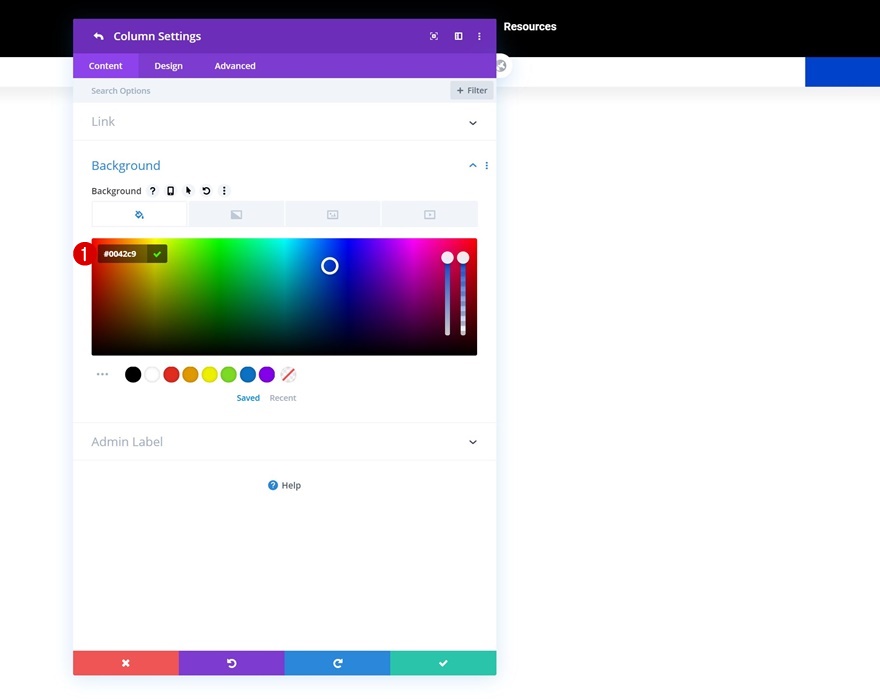Screen dimensions: 880x699
Task: Switch to the gradient background icon
Action: [x=235, y=214]
